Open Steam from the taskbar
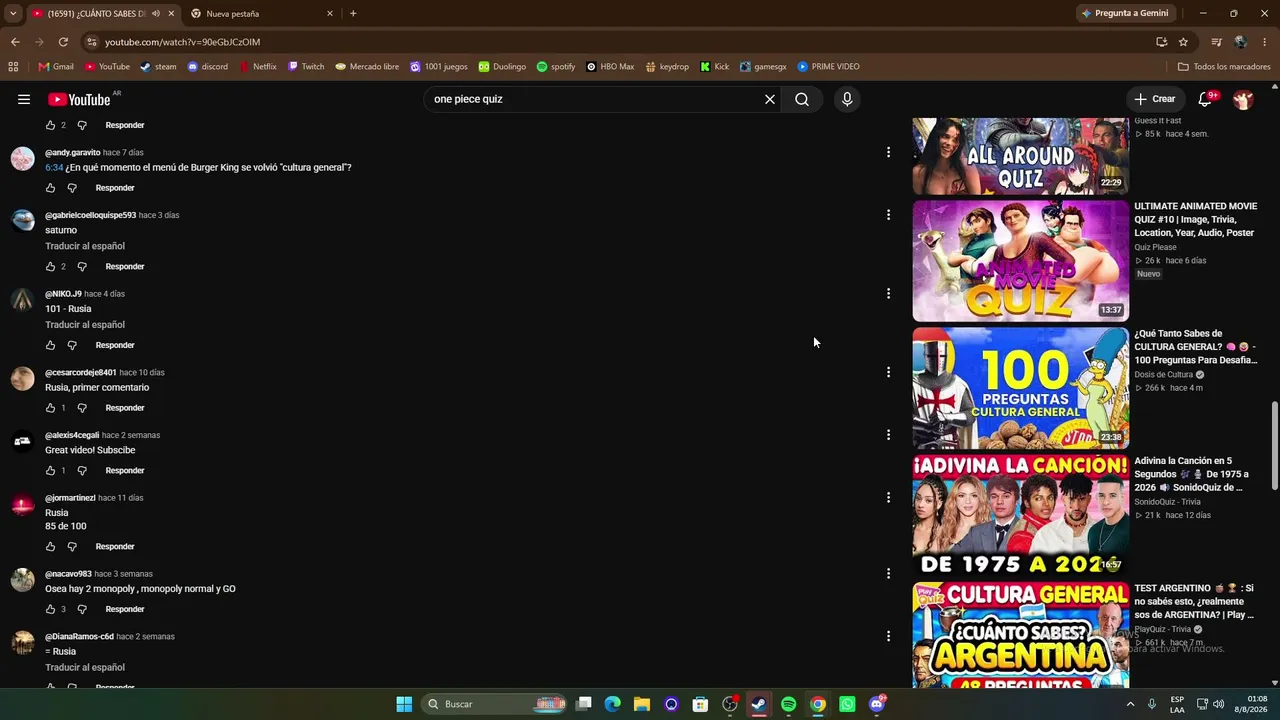Viewport: 1280px width, 720px height. click(x=759, y=704)
